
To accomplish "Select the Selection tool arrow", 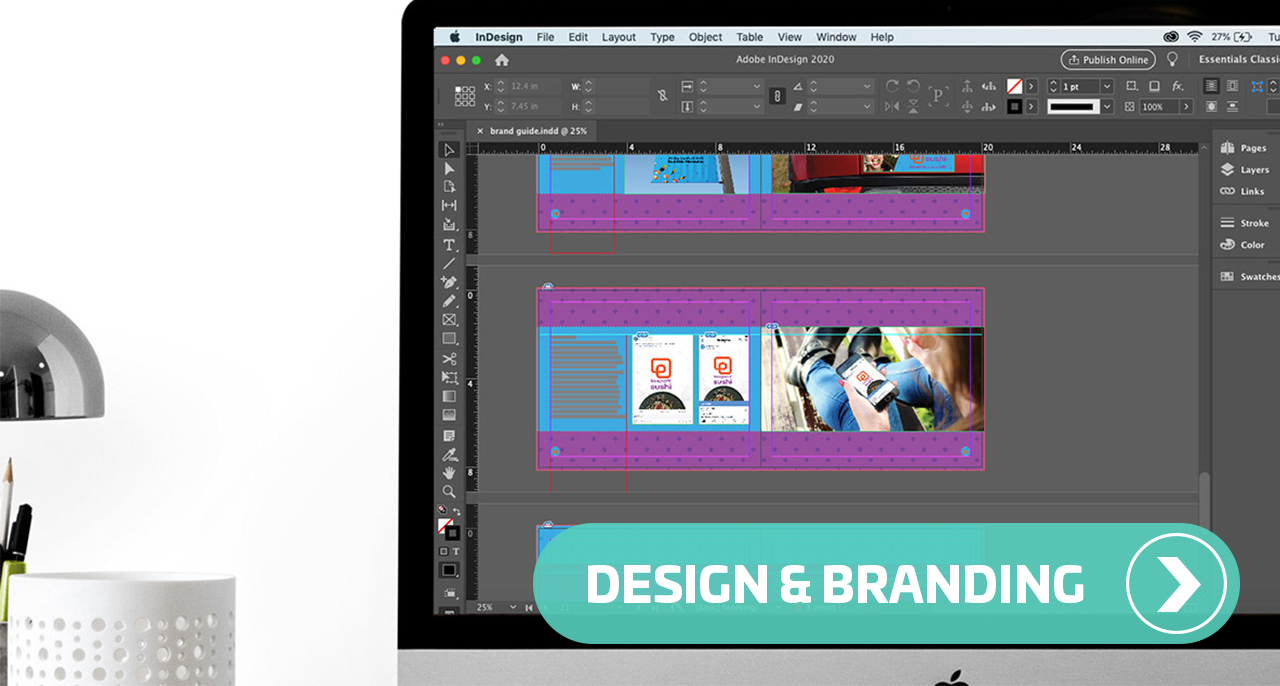I will pos(449,150).
